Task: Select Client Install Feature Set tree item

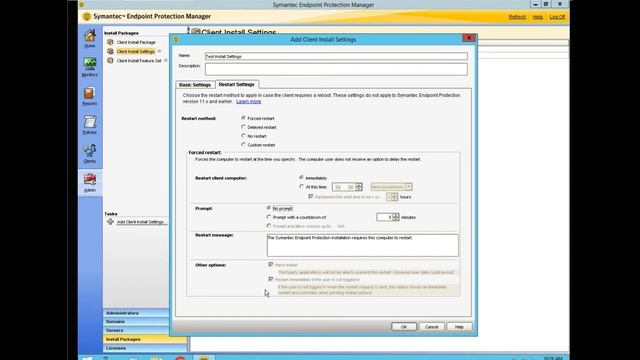Action: tap(139, 61)
